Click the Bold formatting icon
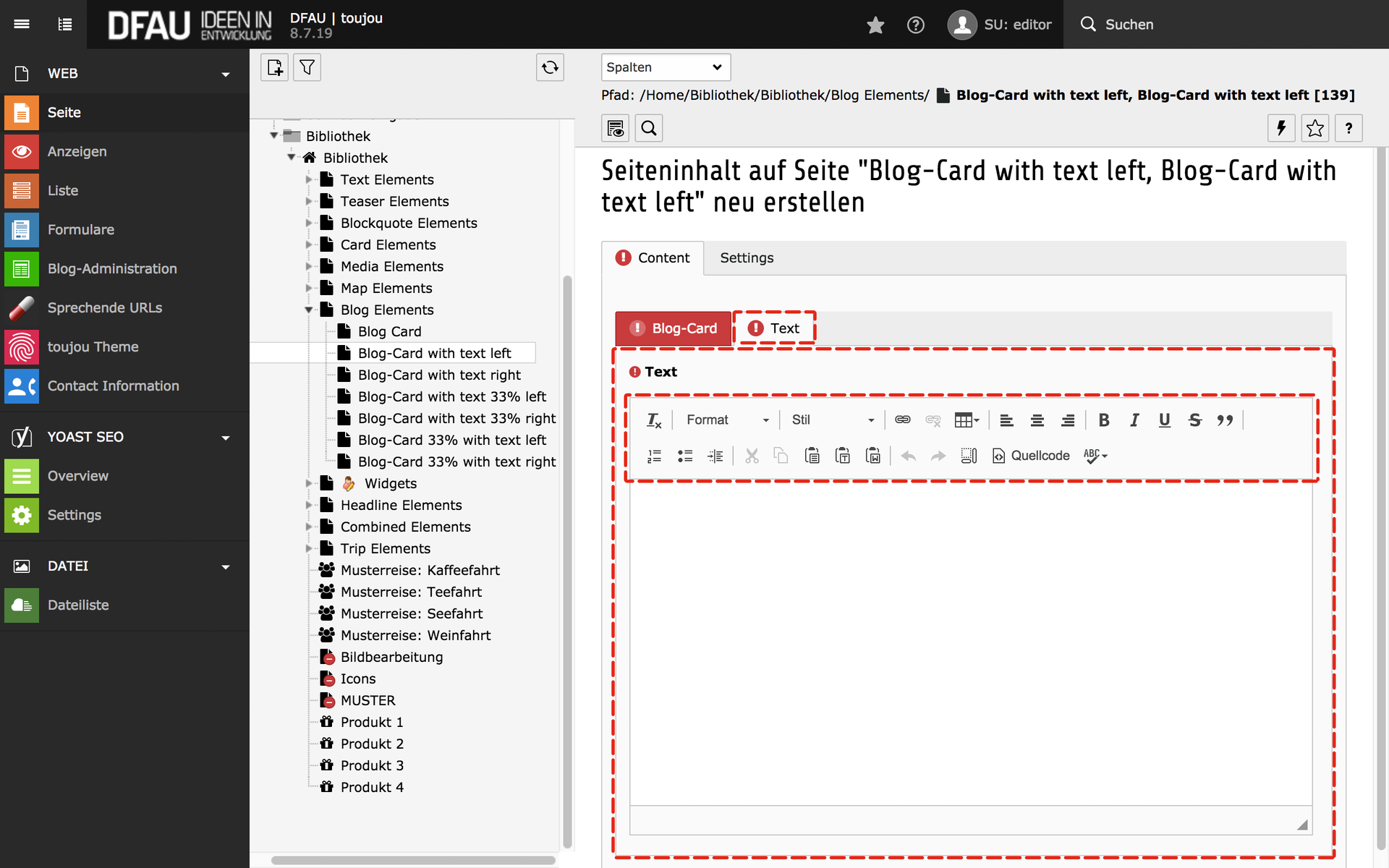Screen dimensions: 1389x868 click(1103, 420)
